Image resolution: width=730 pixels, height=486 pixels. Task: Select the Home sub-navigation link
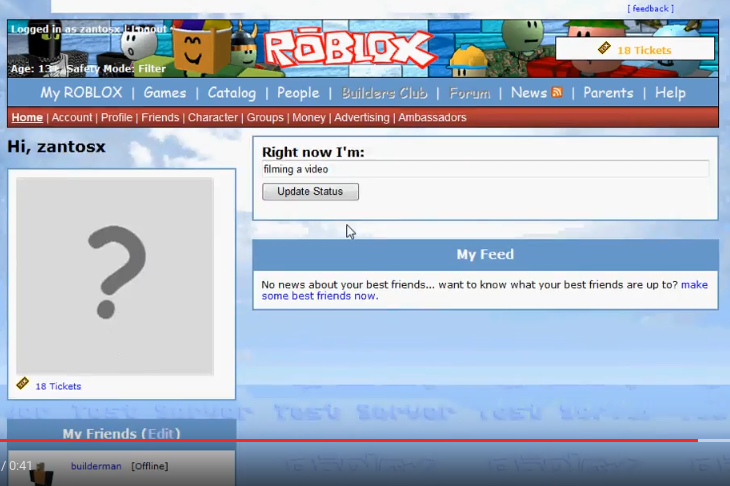27,117
